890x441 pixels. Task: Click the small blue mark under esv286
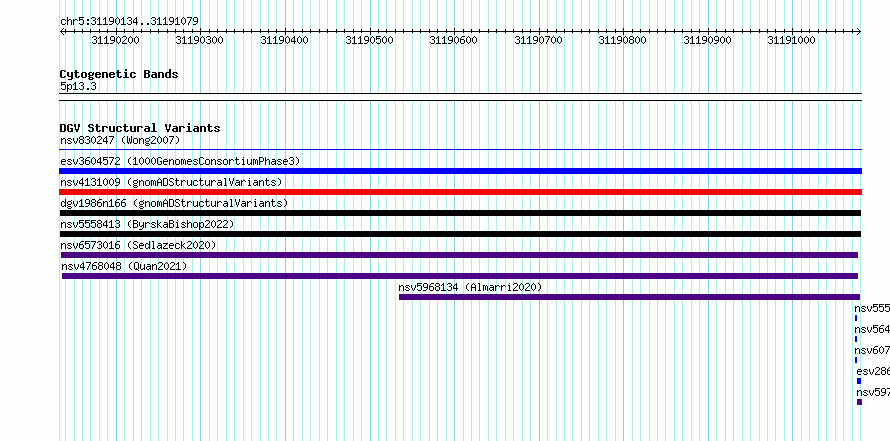pos(859,381)
